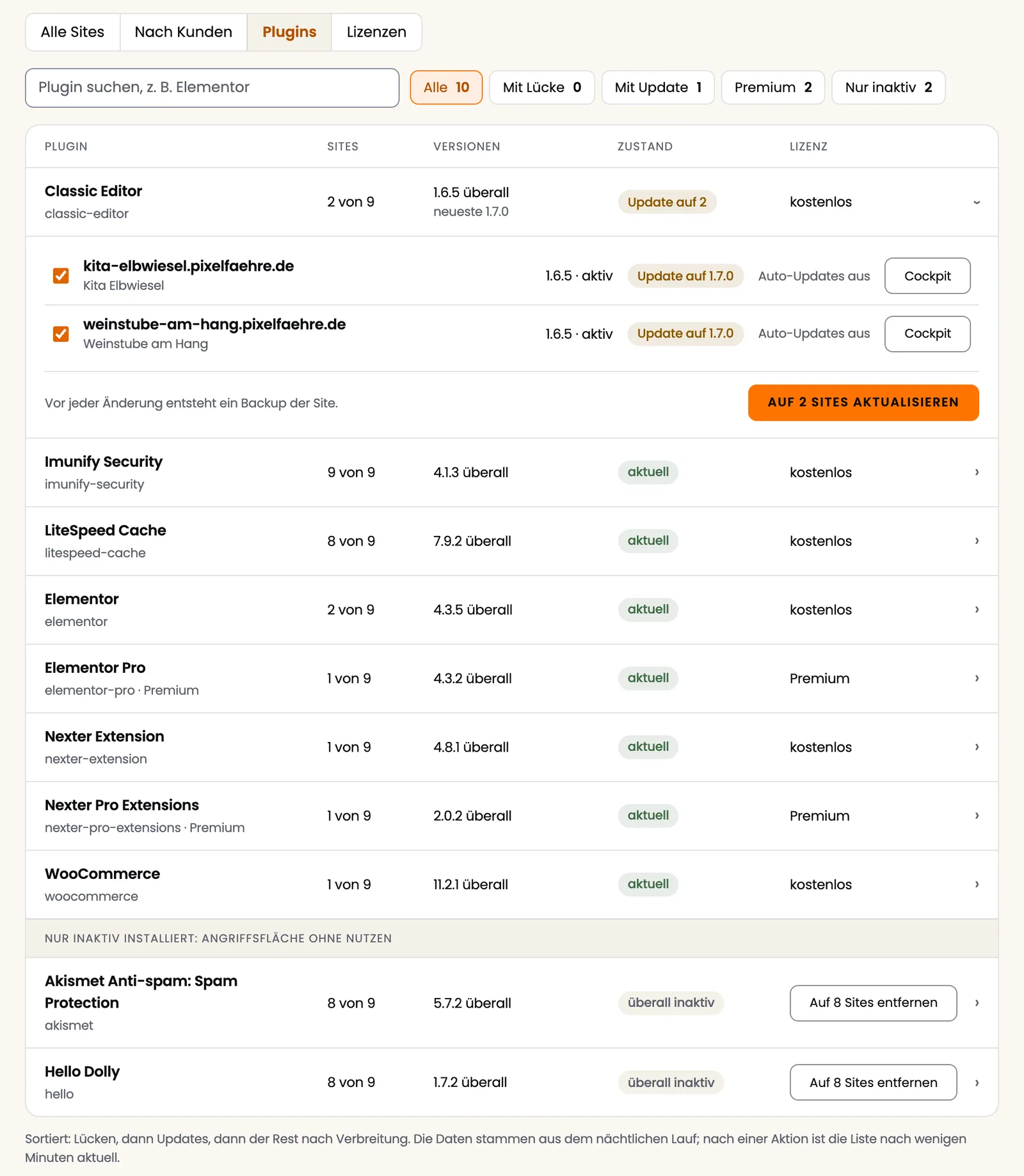
Task: Expand the Nexter Pro Extensions row chevron
Action: [977, 816]
